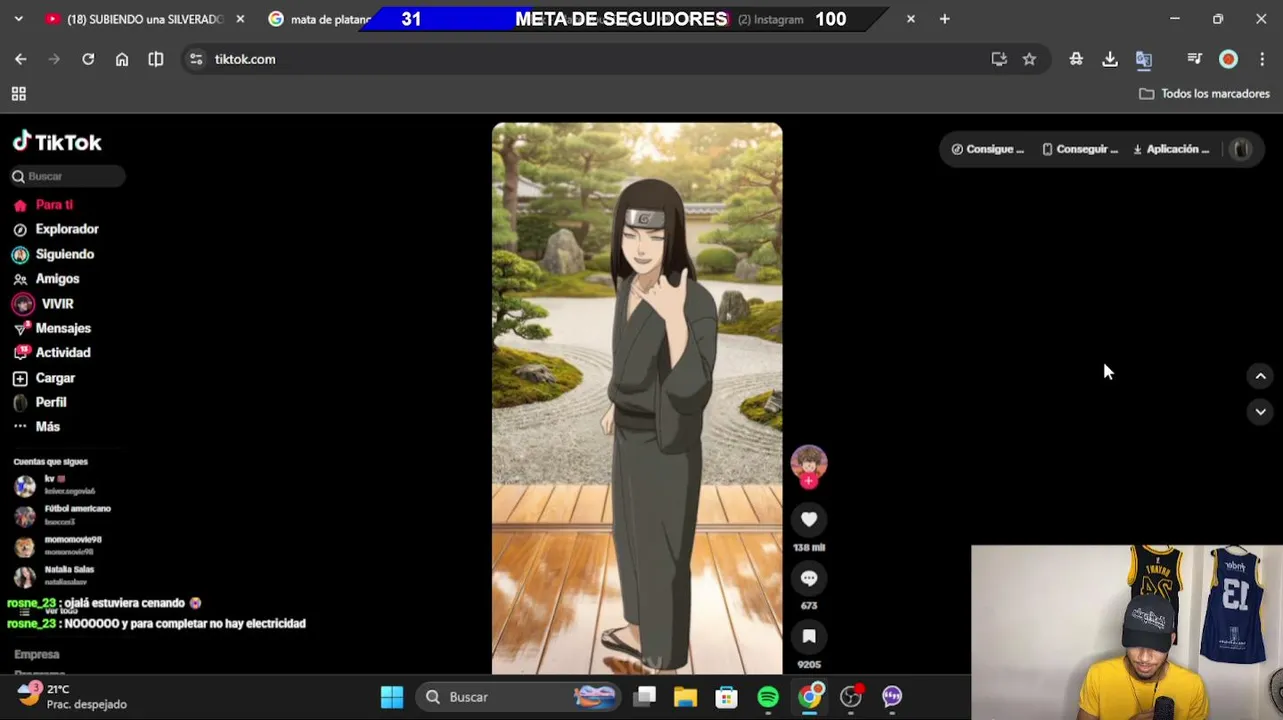Open the Todos los marcadores folder
Image resolution: width=1283 pixels, height=720 pixels.
click(1204, 94)
